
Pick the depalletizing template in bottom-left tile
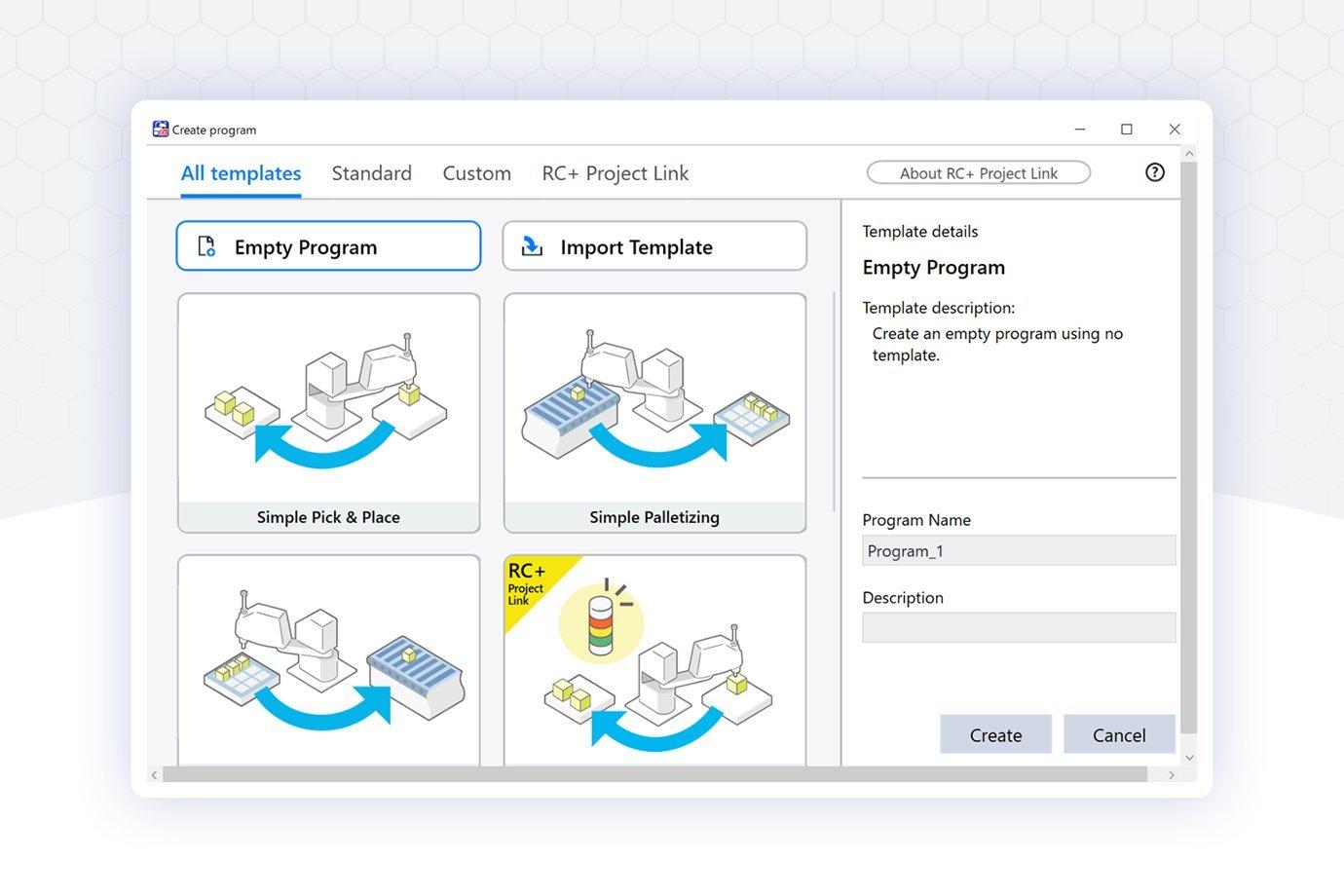pos(328,662)
